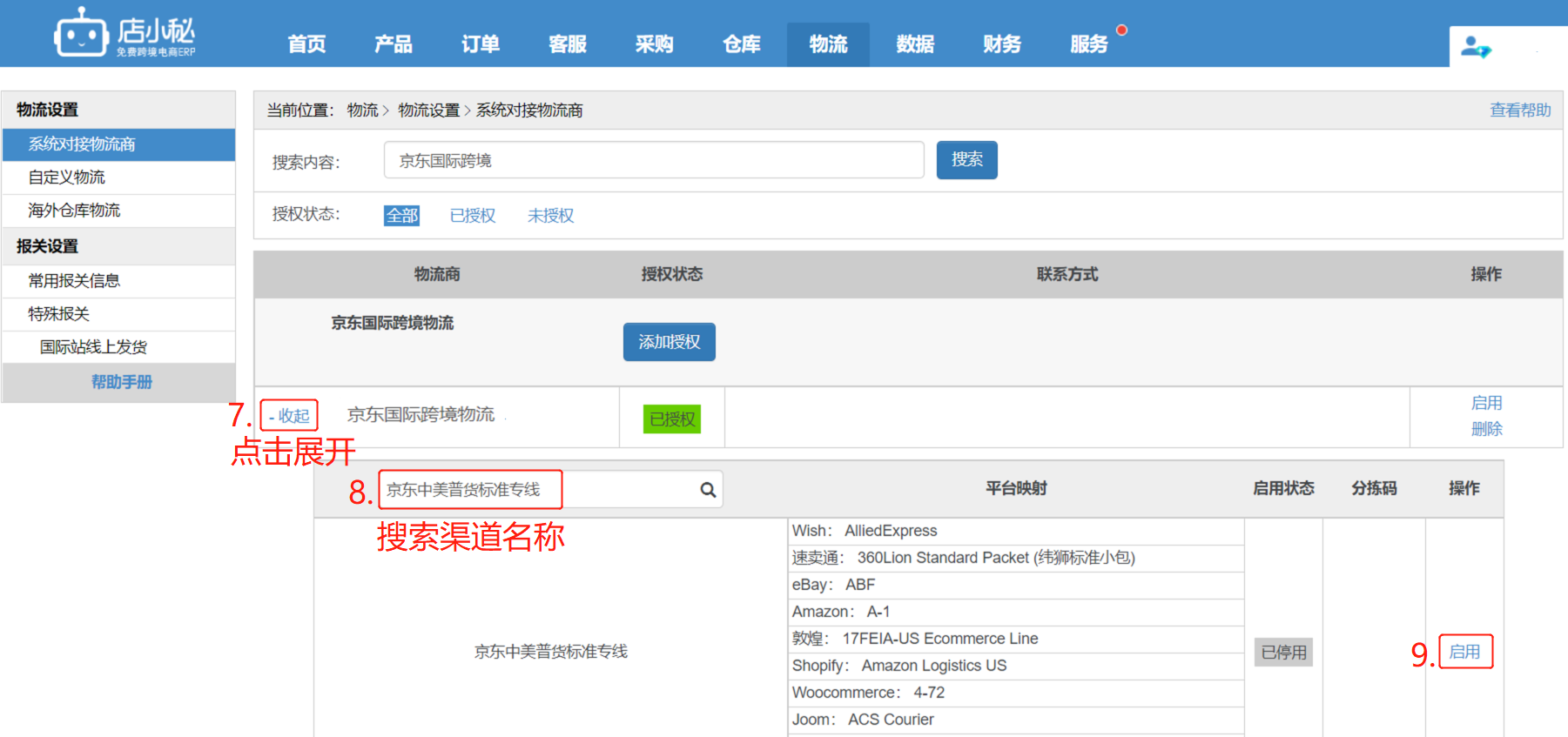Open the 数据 menu

pyautogui.click(x=916, y=44)
